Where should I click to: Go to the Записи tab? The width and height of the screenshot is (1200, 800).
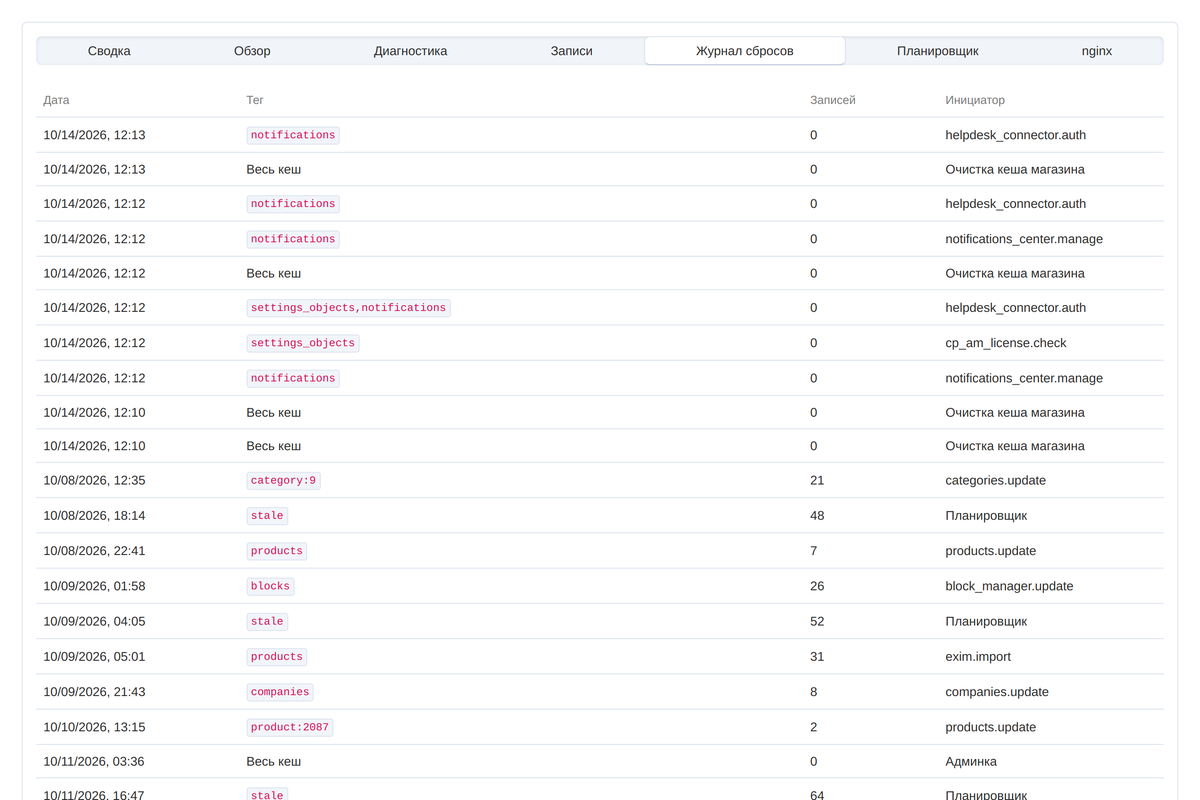click(x=572, y=51)
